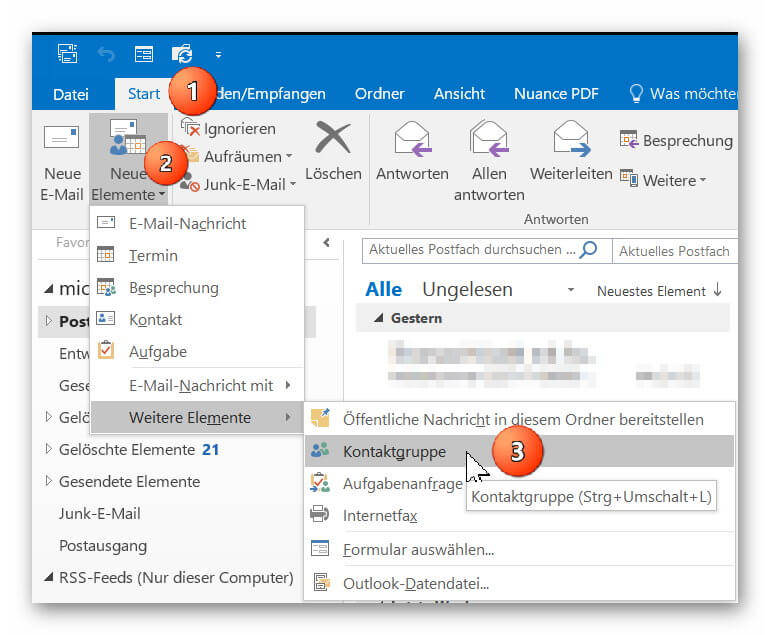Show Alle messages filter
770x635 pixels.
[x=384, y=289]
